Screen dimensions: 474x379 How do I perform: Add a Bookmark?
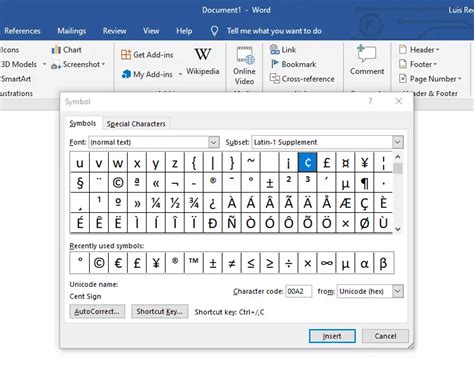[293, 64]
